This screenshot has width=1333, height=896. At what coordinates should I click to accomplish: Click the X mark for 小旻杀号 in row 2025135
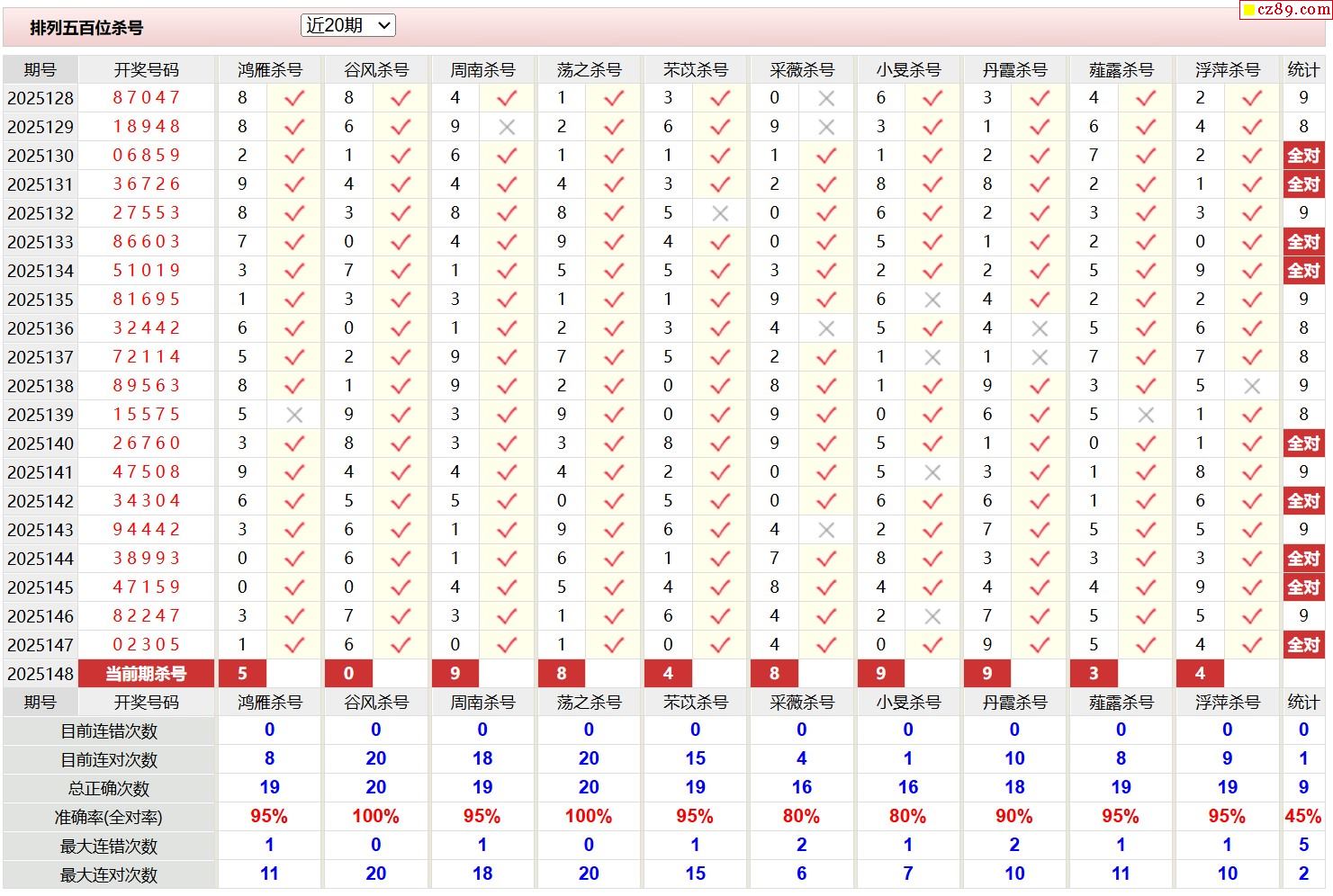coord(932,300)
